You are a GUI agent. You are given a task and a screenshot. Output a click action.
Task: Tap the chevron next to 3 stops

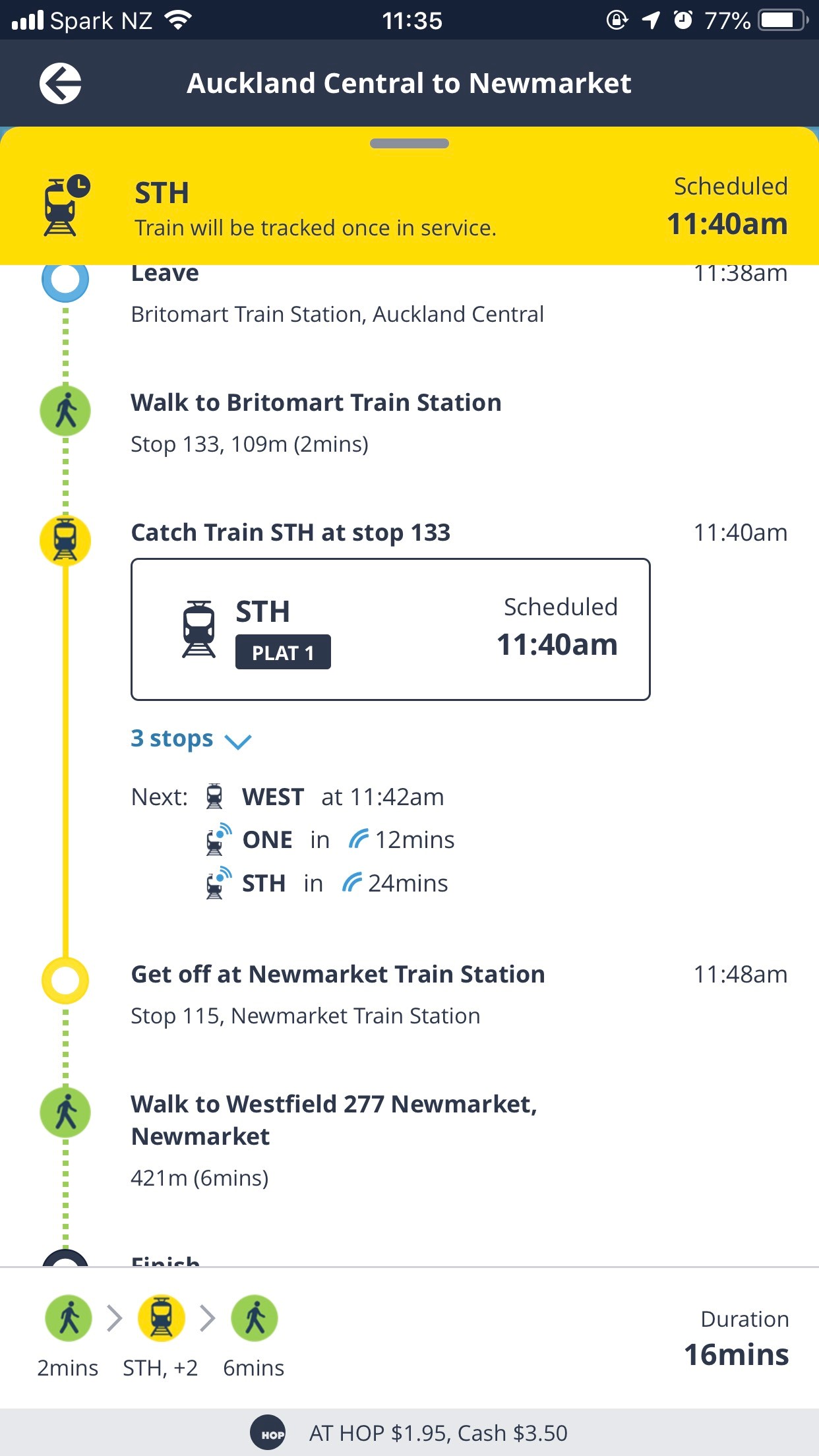(x=237, y=742)
